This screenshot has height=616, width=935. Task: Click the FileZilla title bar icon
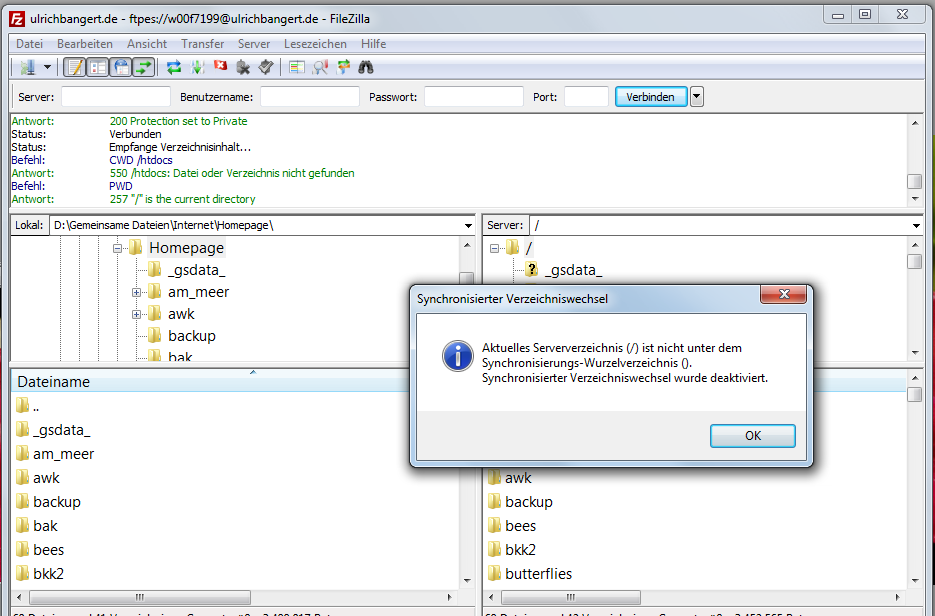[17, 19]
